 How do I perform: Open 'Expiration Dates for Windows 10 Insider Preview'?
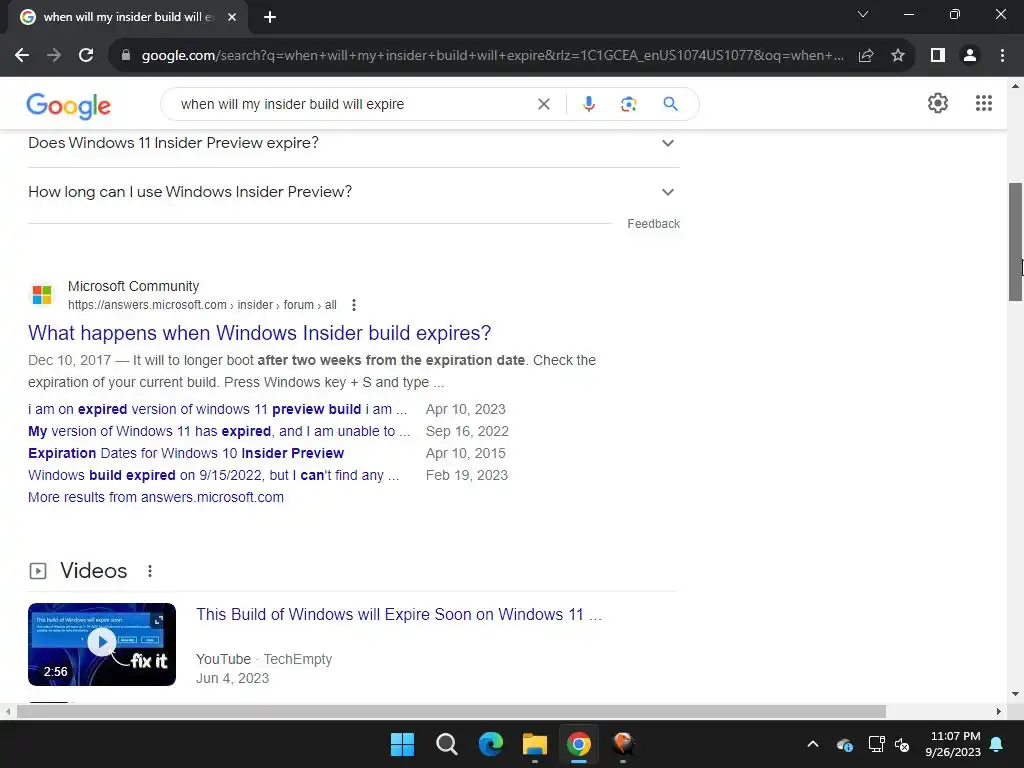point(186,453)
